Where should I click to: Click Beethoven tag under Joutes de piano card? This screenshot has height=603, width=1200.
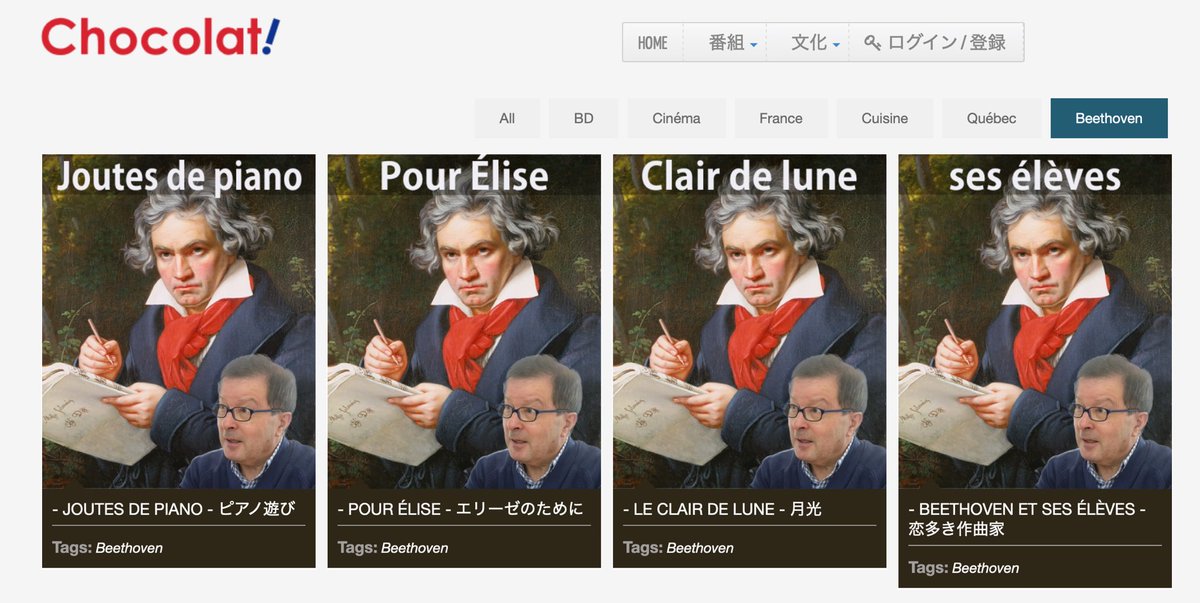tap(129, 548)
